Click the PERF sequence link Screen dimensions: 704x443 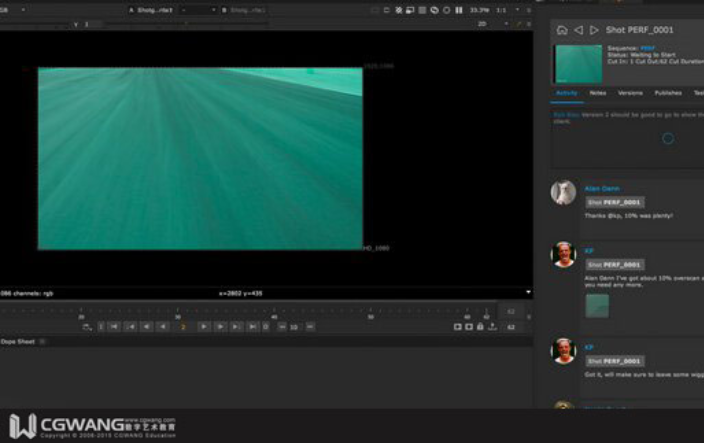pos(647,48)
